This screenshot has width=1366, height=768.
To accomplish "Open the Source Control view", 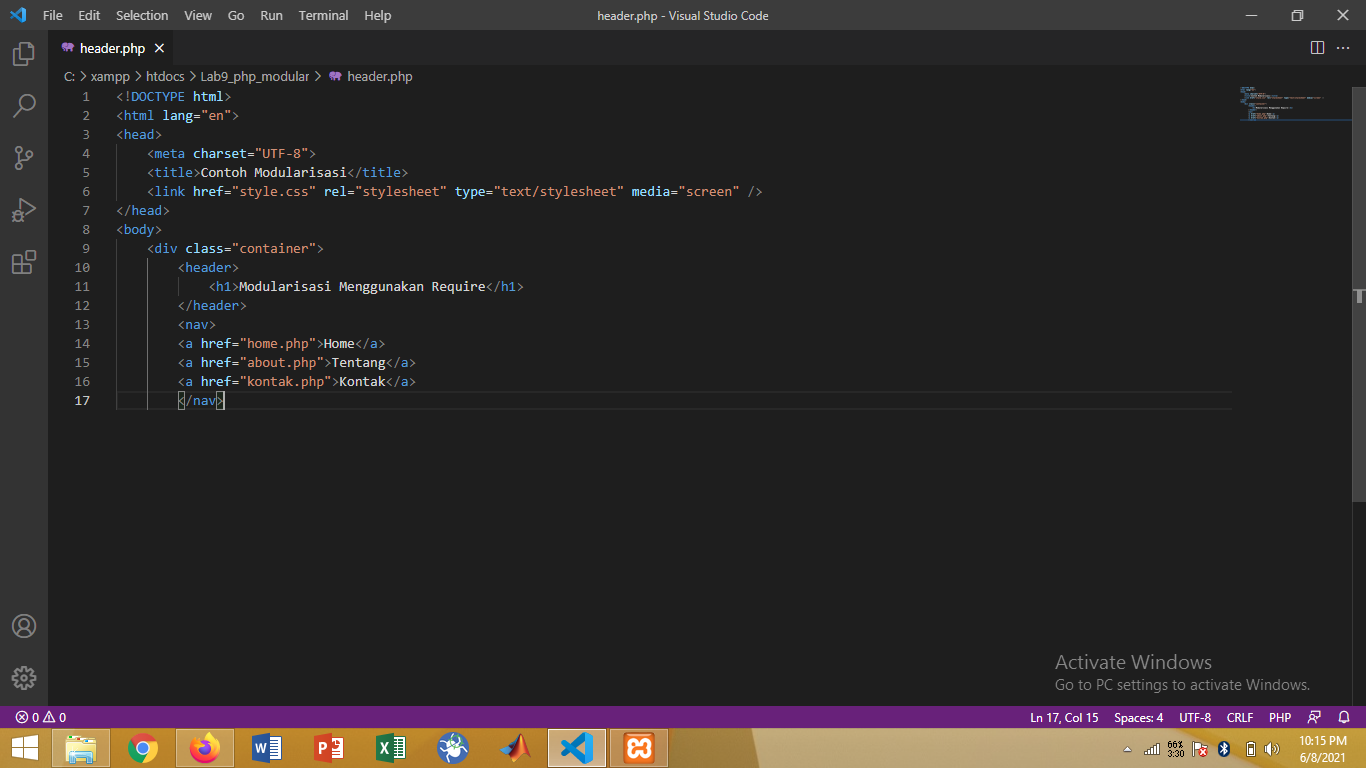I will [x=24, y=158].
